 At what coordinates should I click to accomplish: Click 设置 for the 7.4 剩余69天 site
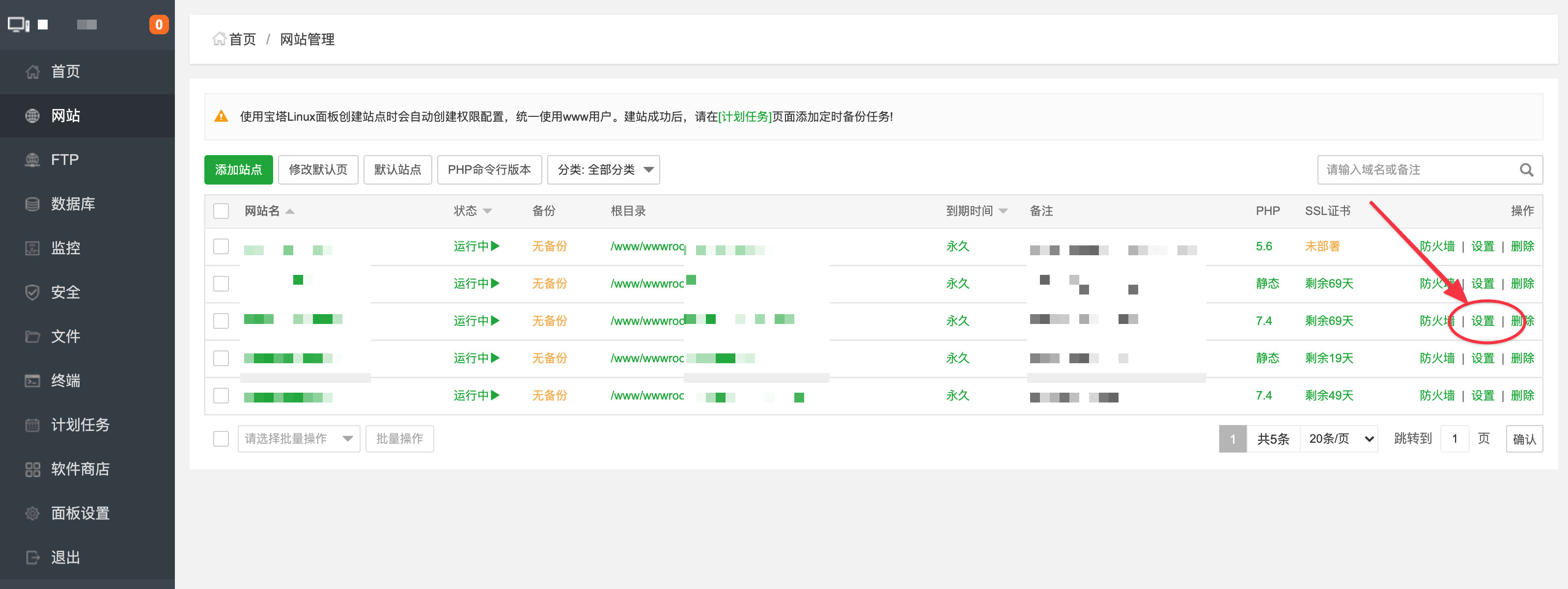1483,321
